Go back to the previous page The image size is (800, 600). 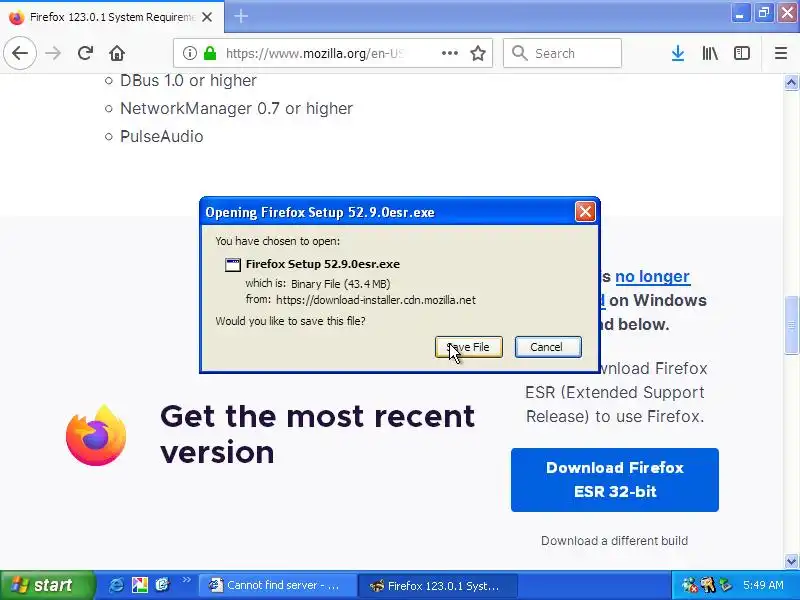point(20,53)
